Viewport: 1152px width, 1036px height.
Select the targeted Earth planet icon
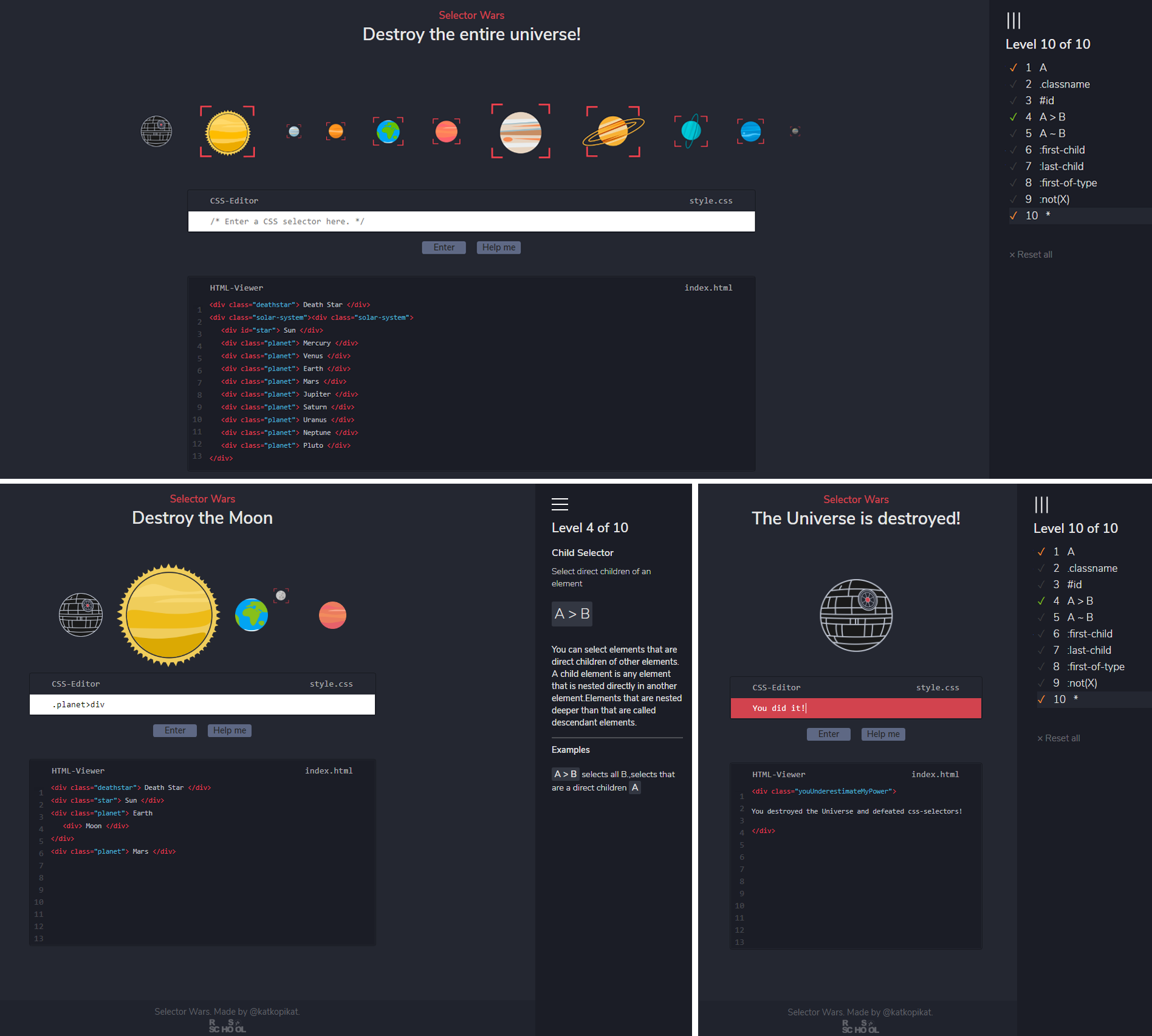coord(387,131)
